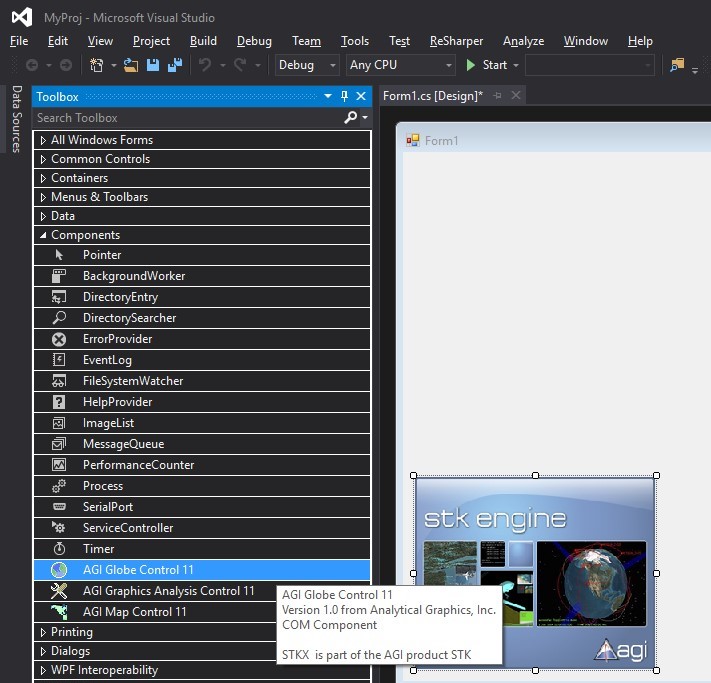Expand the Data toolbox group
The width and height of the screenshot is (711, 683).
[43, 216]
